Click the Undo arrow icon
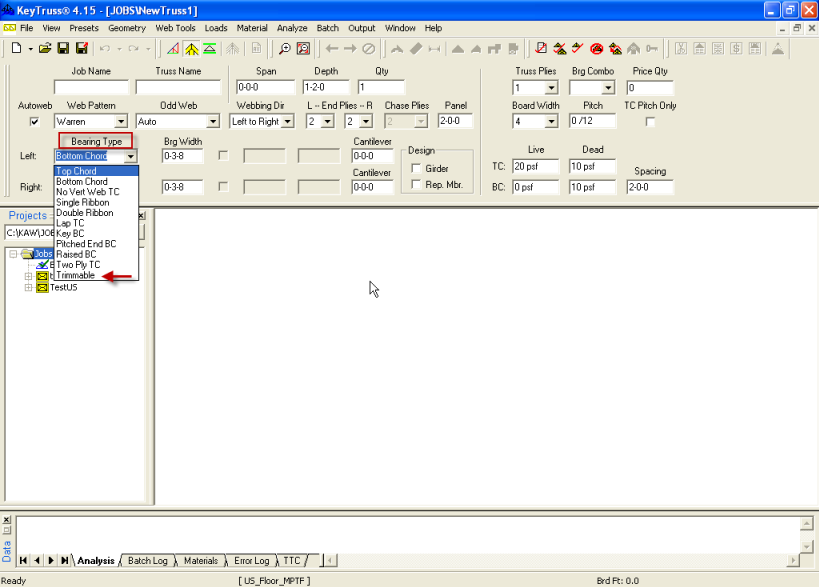The image size is (819, 587). [x=105, y=49]
